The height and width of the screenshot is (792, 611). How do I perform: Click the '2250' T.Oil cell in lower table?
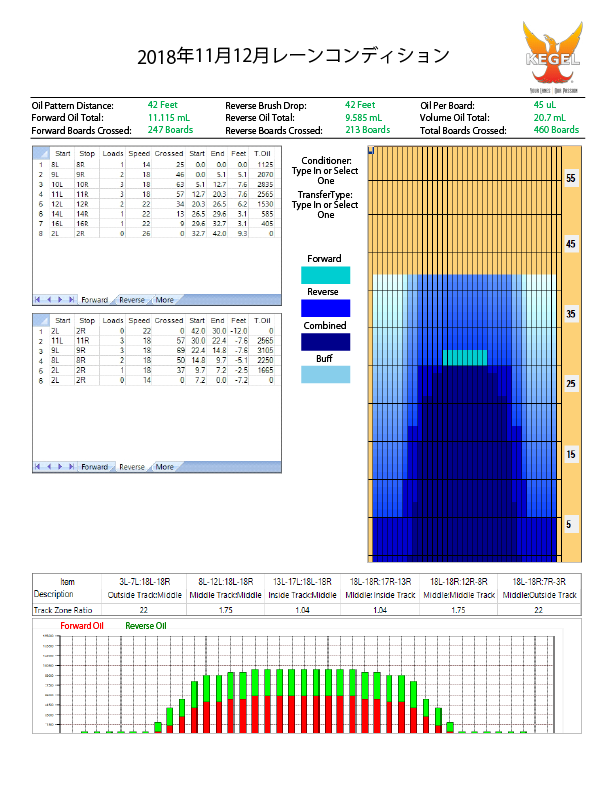click(x=263, y=360)
